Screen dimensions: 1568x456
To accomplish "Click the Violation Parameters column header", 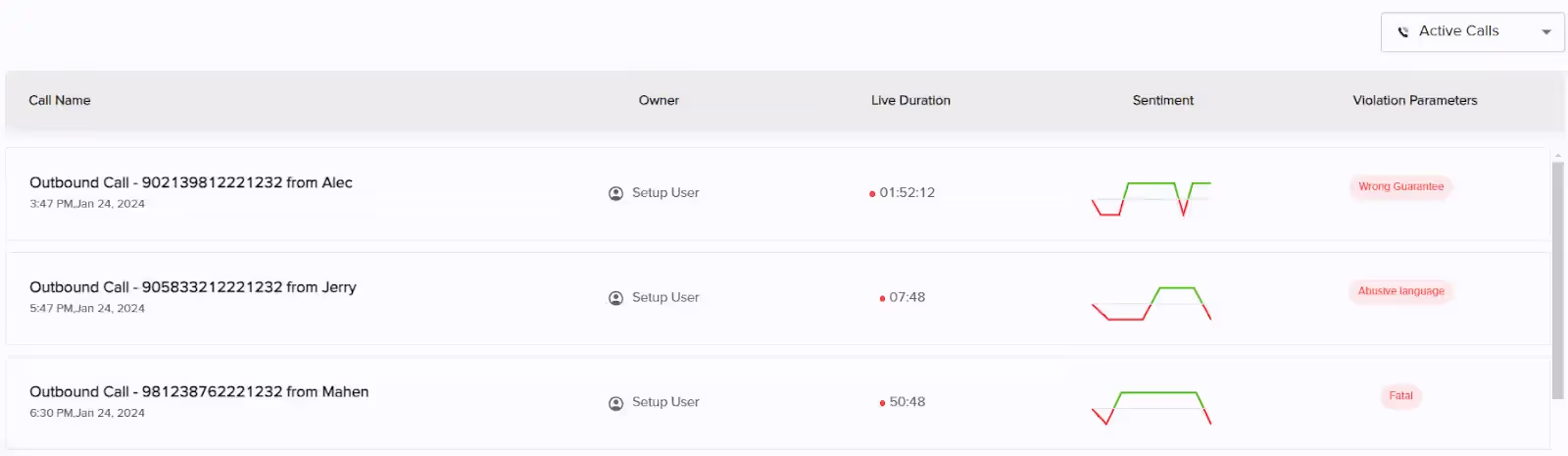I will pyautogui.click(x=1415, y=100).
